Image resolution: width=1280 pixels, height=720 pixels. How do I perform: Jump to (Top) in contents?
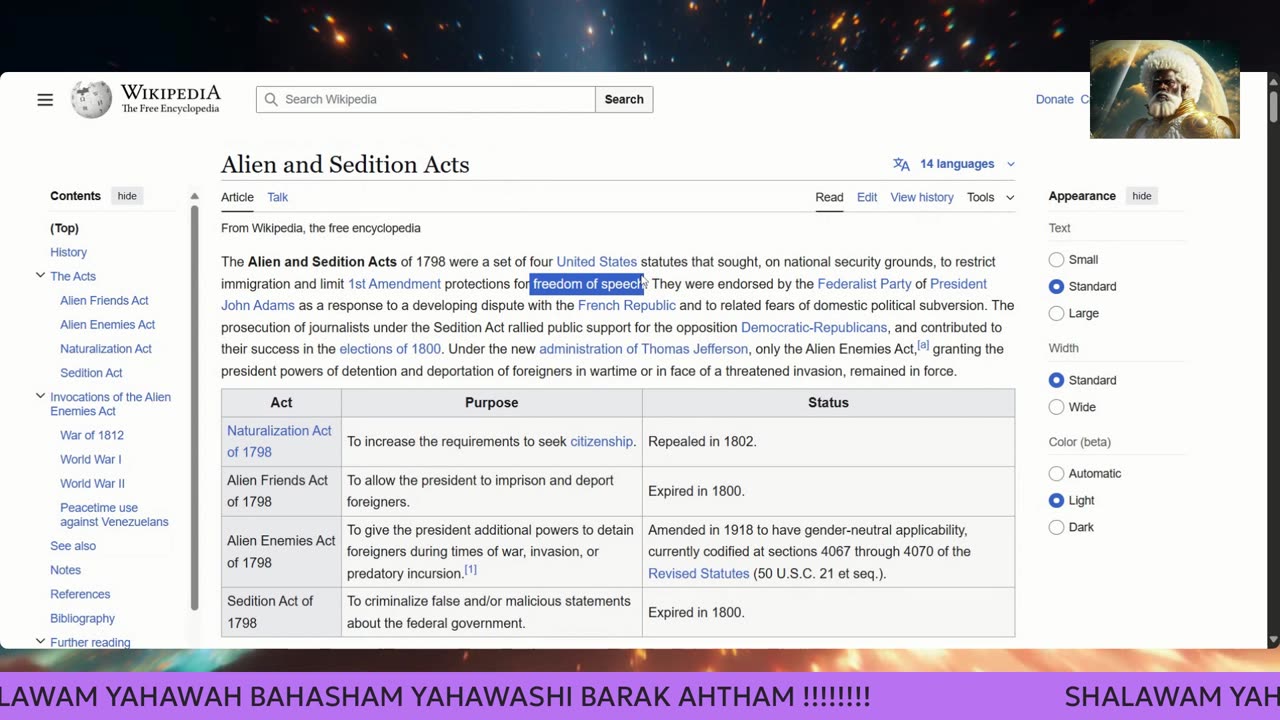[x=64, y=228]
